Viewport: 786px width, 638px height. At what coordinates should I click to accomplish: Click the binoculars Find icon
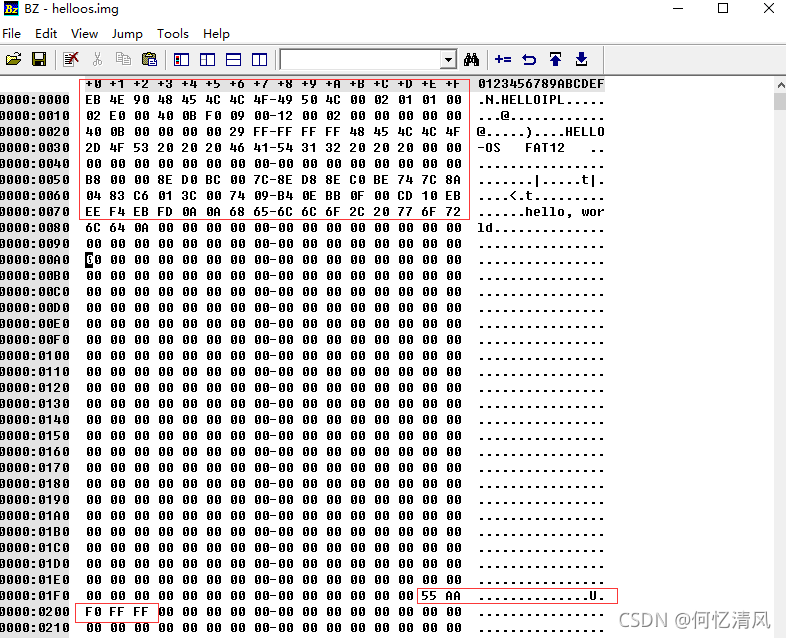(x=471, y=60)
